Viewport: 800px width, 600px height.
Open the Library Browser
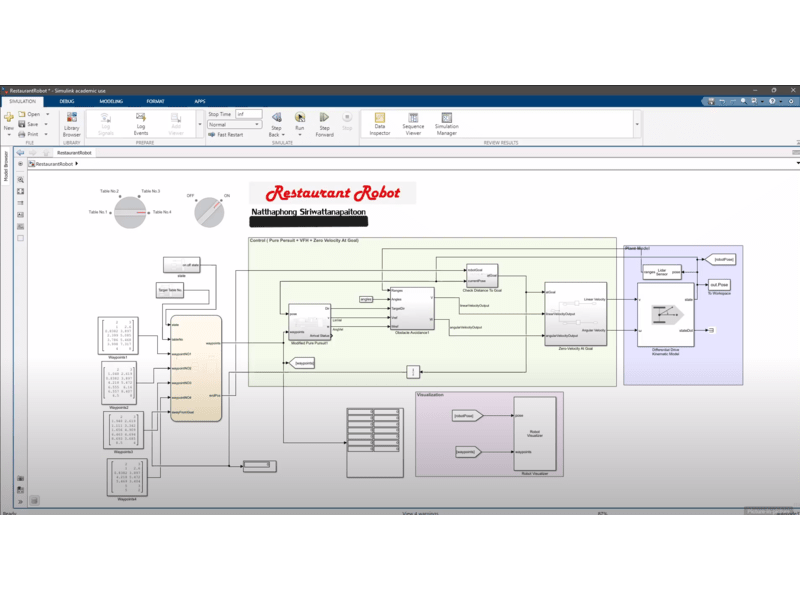(71, 124)
